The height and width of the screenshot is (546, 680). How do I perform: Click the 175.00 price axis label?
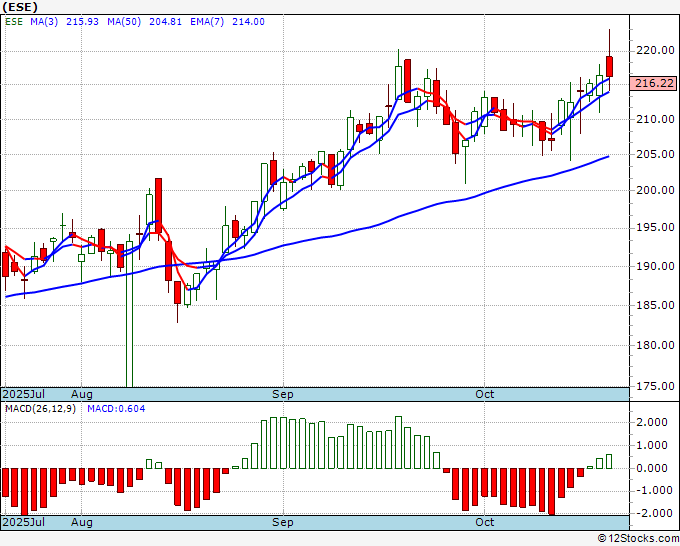point(655,386)
